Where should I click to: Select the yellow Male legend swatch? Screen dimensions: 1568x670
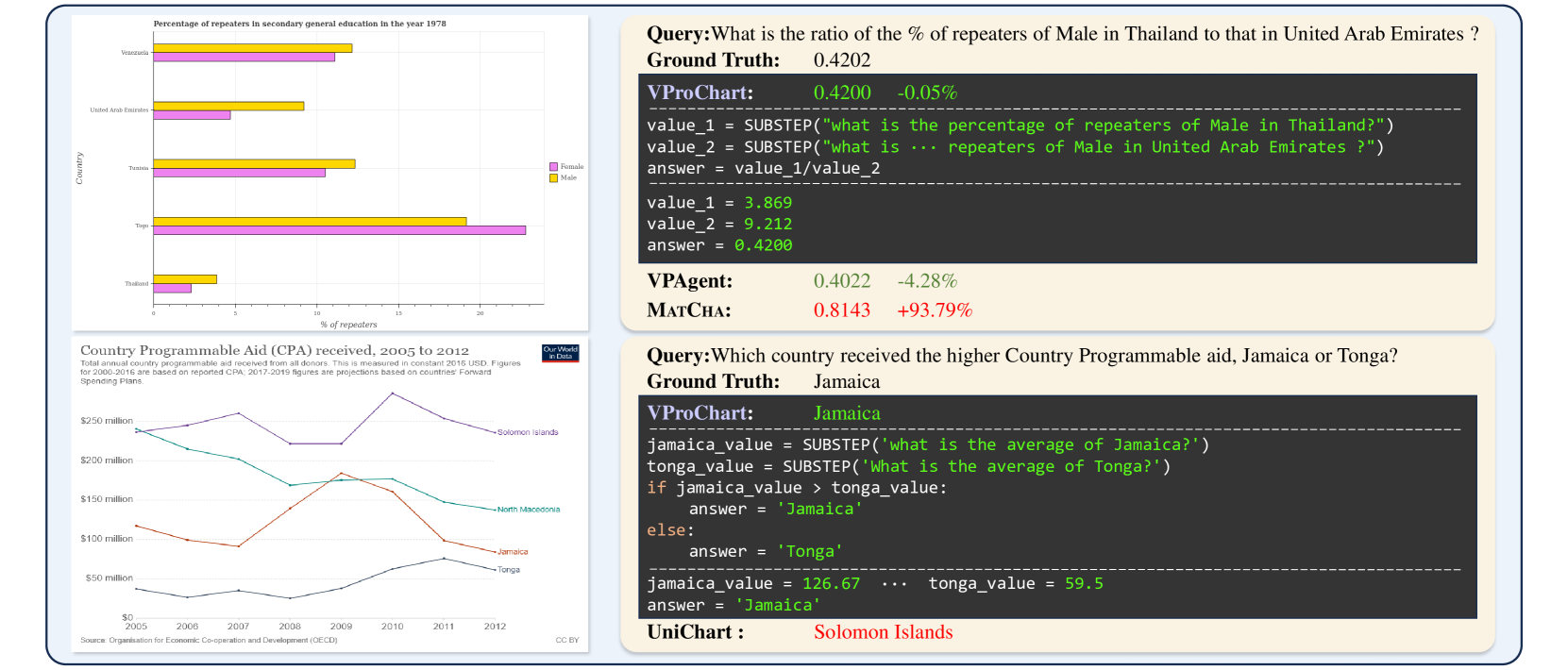[x=554, y=177]
